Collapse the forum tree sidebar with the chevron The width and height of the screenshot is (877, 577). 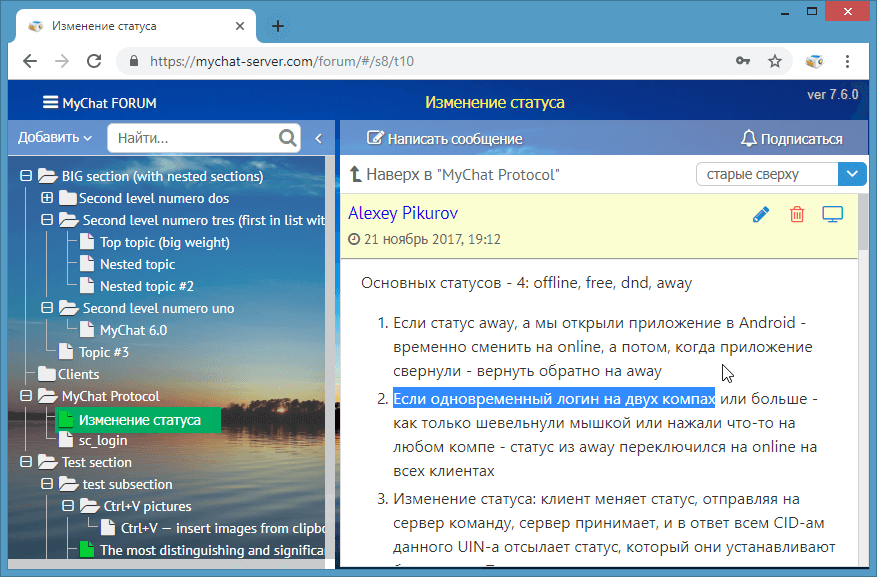coord(320,138)
